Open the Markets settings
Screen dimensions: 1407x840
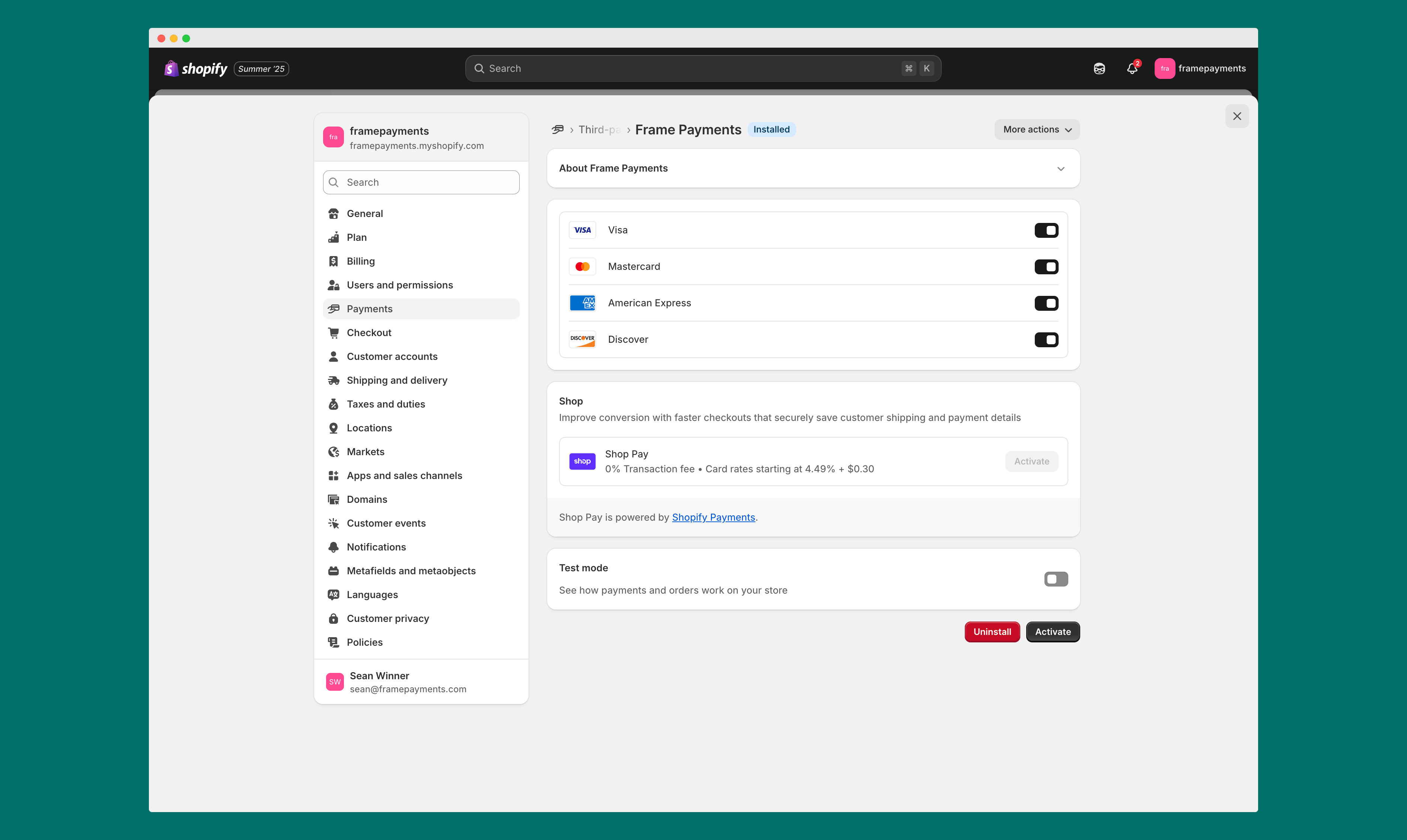pos(421,452)
